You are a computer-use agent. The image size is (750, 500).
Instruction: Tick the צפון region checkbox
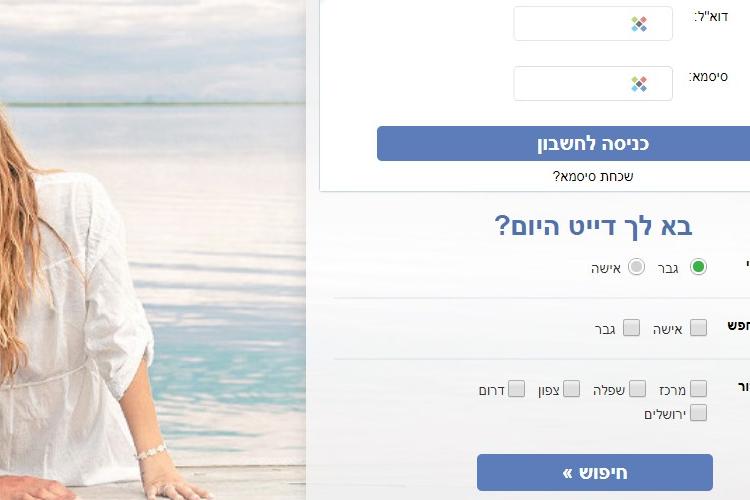pyautogui.click(x=572, y=389)
